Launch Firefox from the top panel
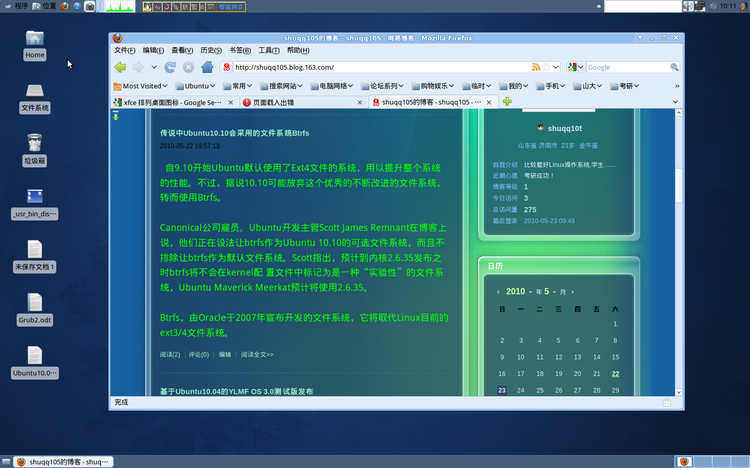Viewport: 750px width, 468px height. click(x=64, y=6)
